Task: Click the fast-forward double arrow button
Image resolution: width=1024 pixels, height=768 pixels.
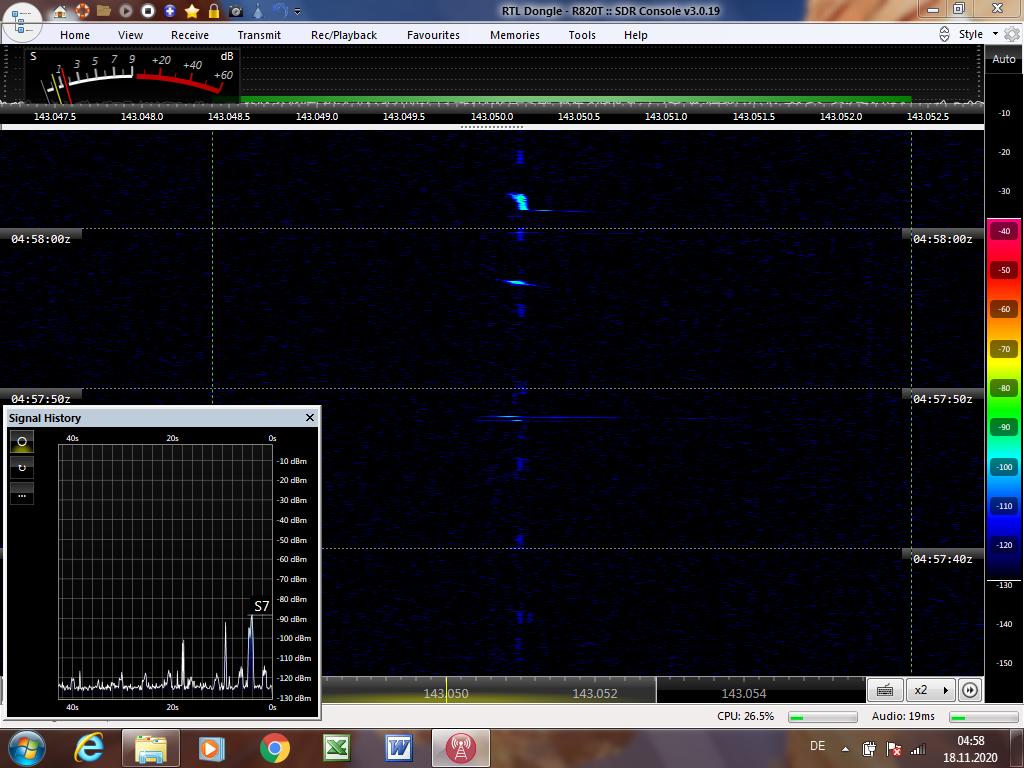Action: 970,690
